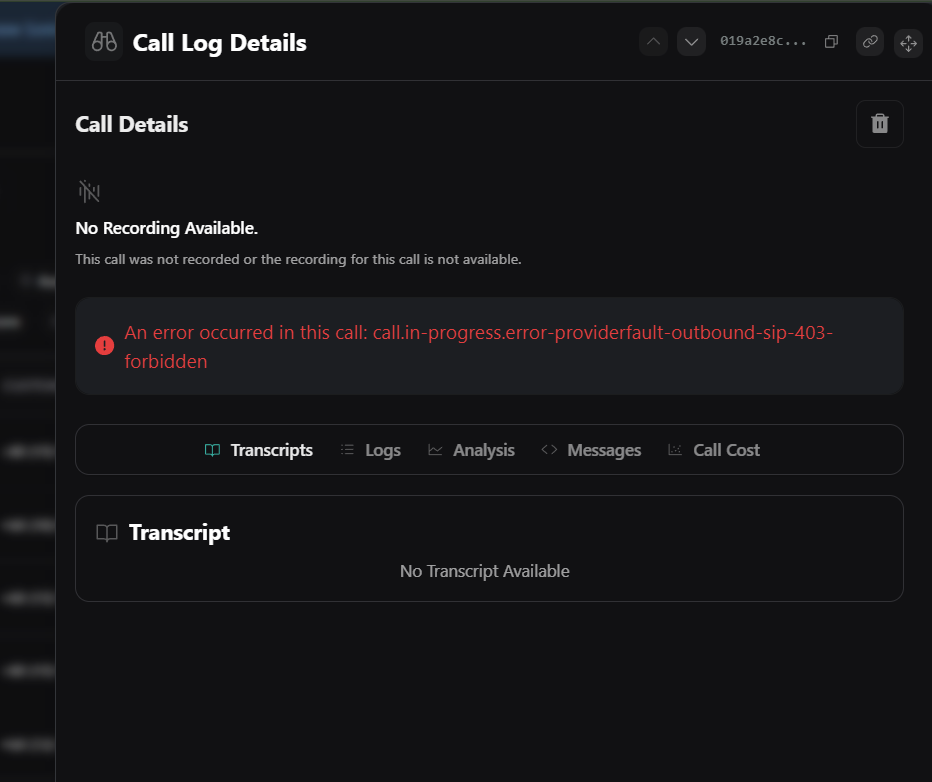This screenshot has width=932, height=782.
Task: Click the graph icon beside Call Cost
Action: pyautogui.click(x=675, y=450)
